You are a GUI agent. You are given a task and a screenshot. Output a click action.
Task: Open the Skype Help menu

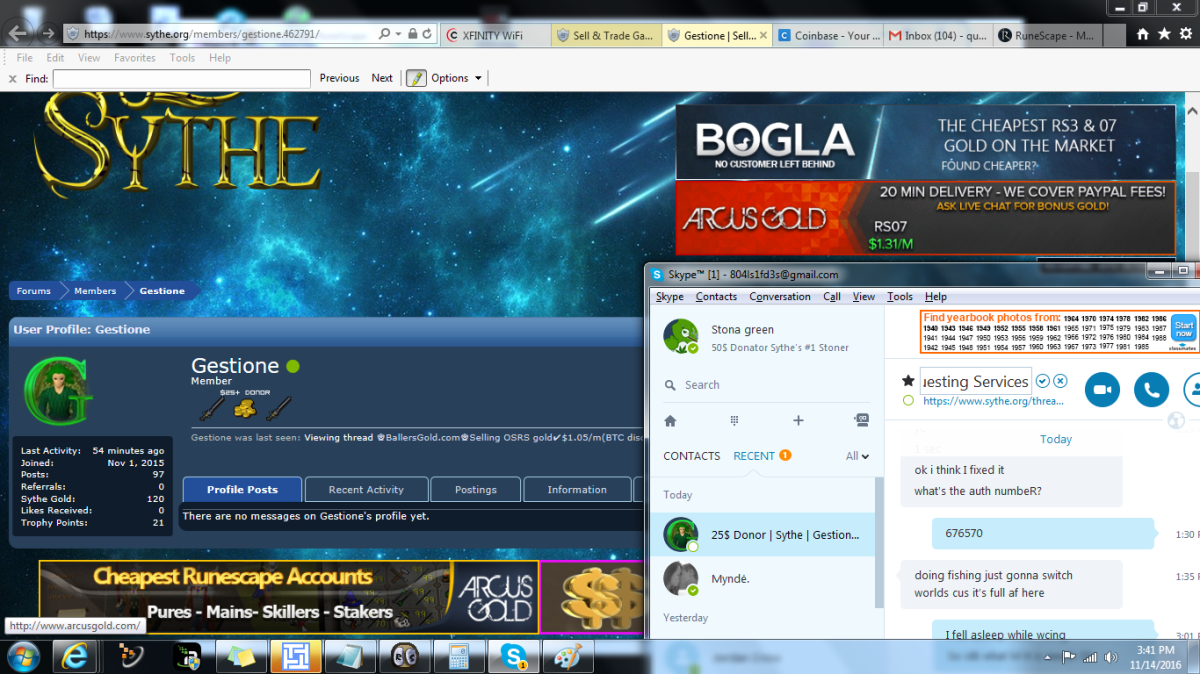(936, 297)
